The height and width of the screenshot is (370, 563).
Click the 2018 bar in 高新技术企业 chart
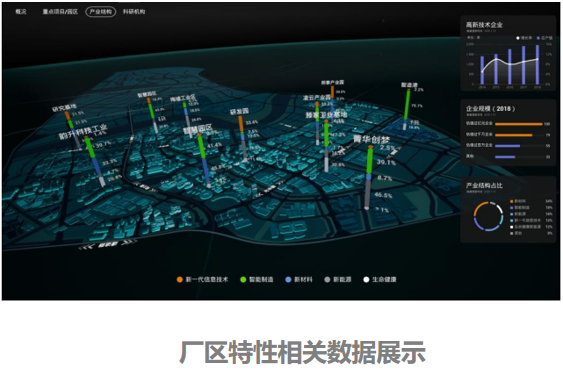[538, 65]
